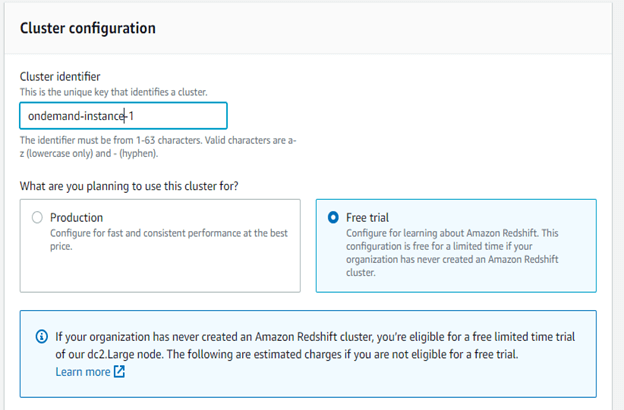Viewport: 624px width, 410px height.
Task: Click the Cluster configuration heading
Action: (x=88, y=28)
